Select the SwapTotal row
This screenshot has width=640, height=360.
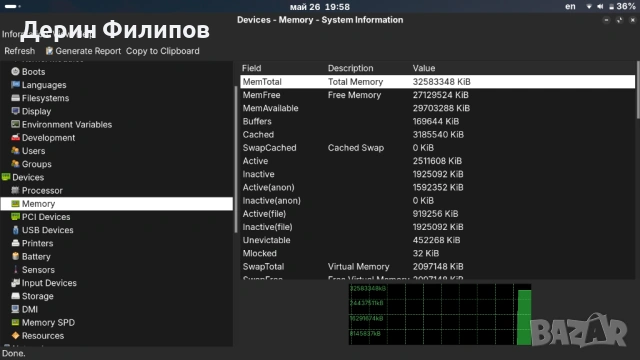(x=438, y=267)
